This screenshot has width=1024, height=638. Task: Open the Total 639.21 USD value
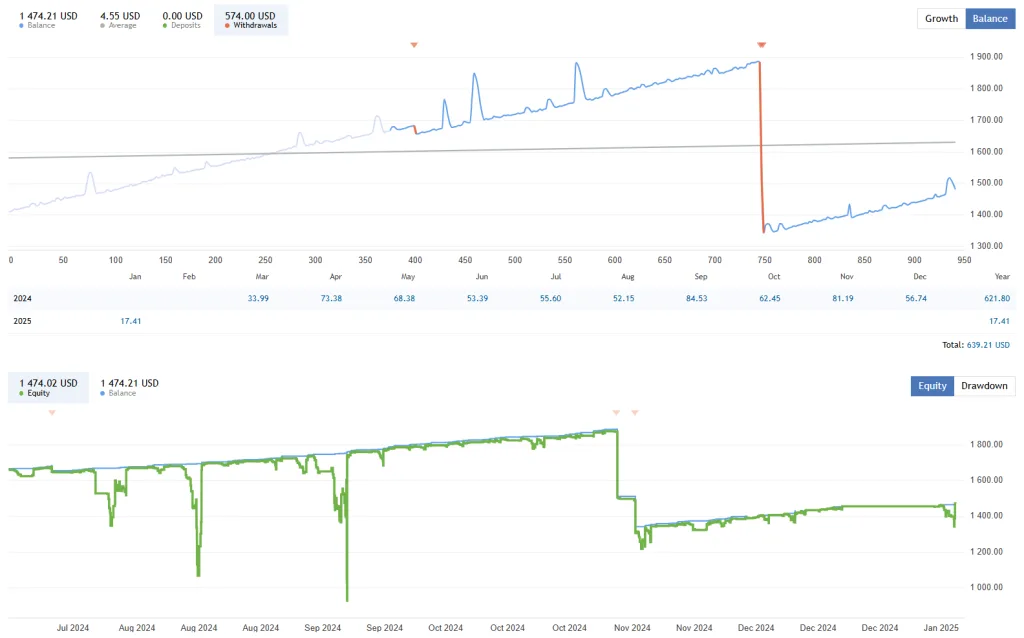click(990, 344)
